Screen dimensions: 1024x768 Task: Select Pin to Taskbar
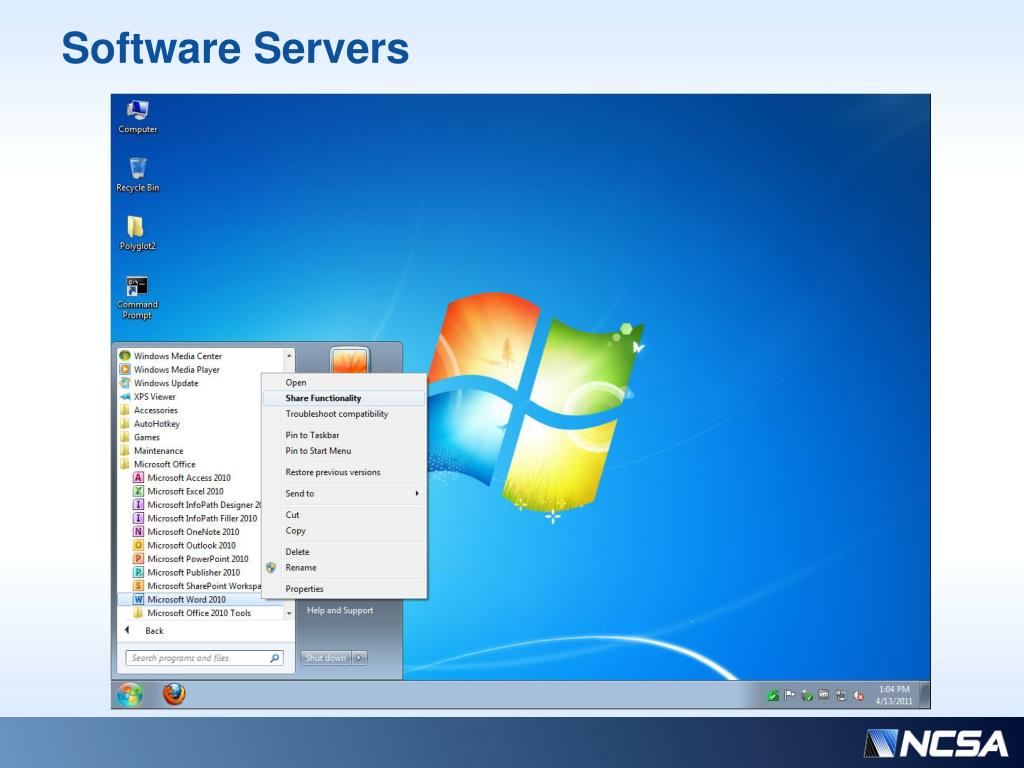tap(344, 435)
